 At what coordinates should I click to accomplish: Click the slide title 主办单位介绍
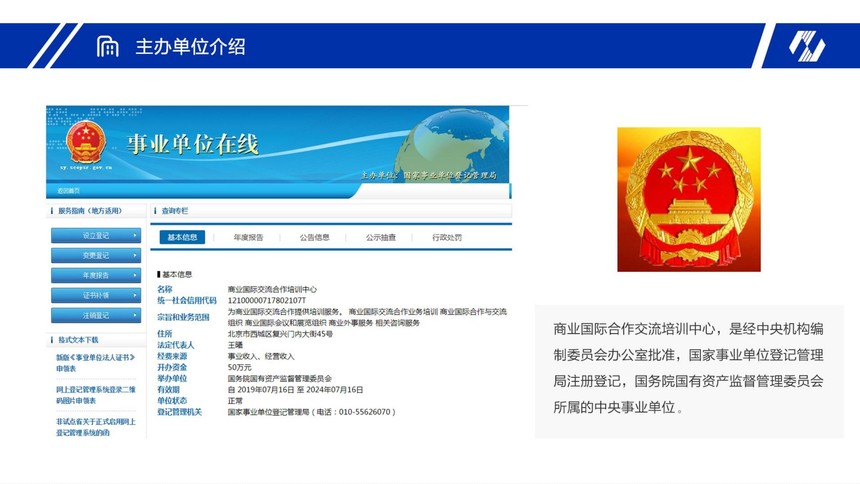(190, 47)
